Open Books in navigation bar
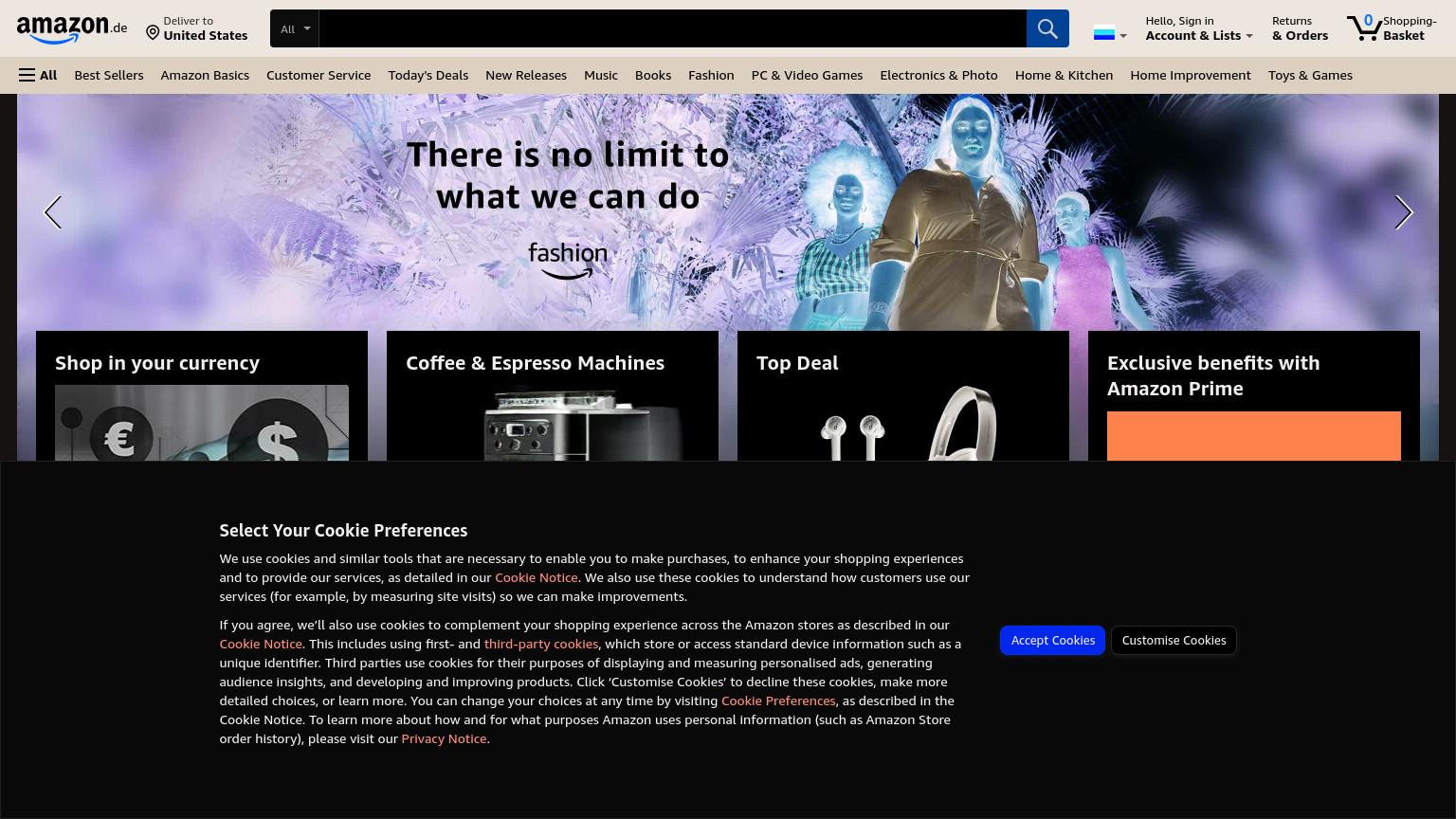This screenshot has width=1456, height=819. click(x=653, y=75)
